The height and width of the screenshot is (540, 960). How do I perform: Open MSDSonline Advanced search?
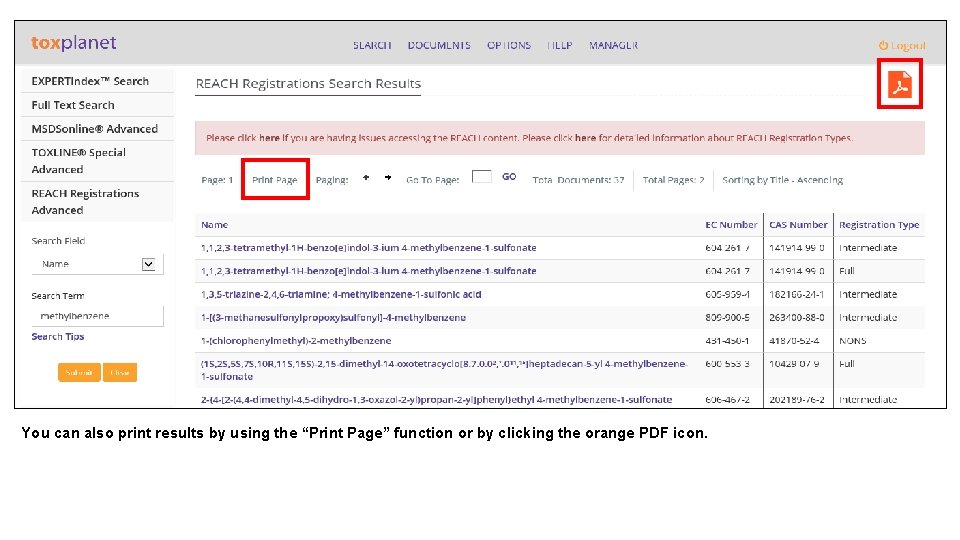[x=97, y=129]
